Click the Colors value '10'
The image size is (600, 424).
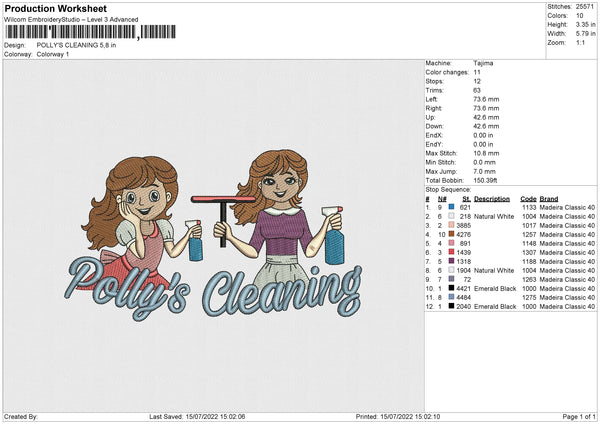tap(580, 16)
